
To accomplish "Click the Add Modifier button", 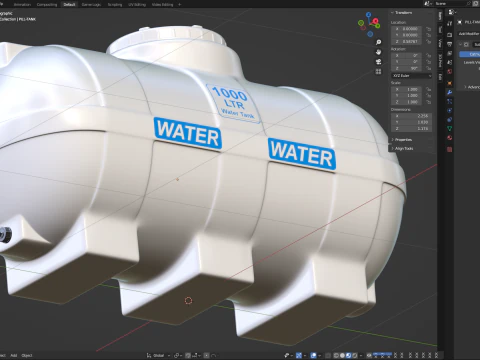I will 469,34.
